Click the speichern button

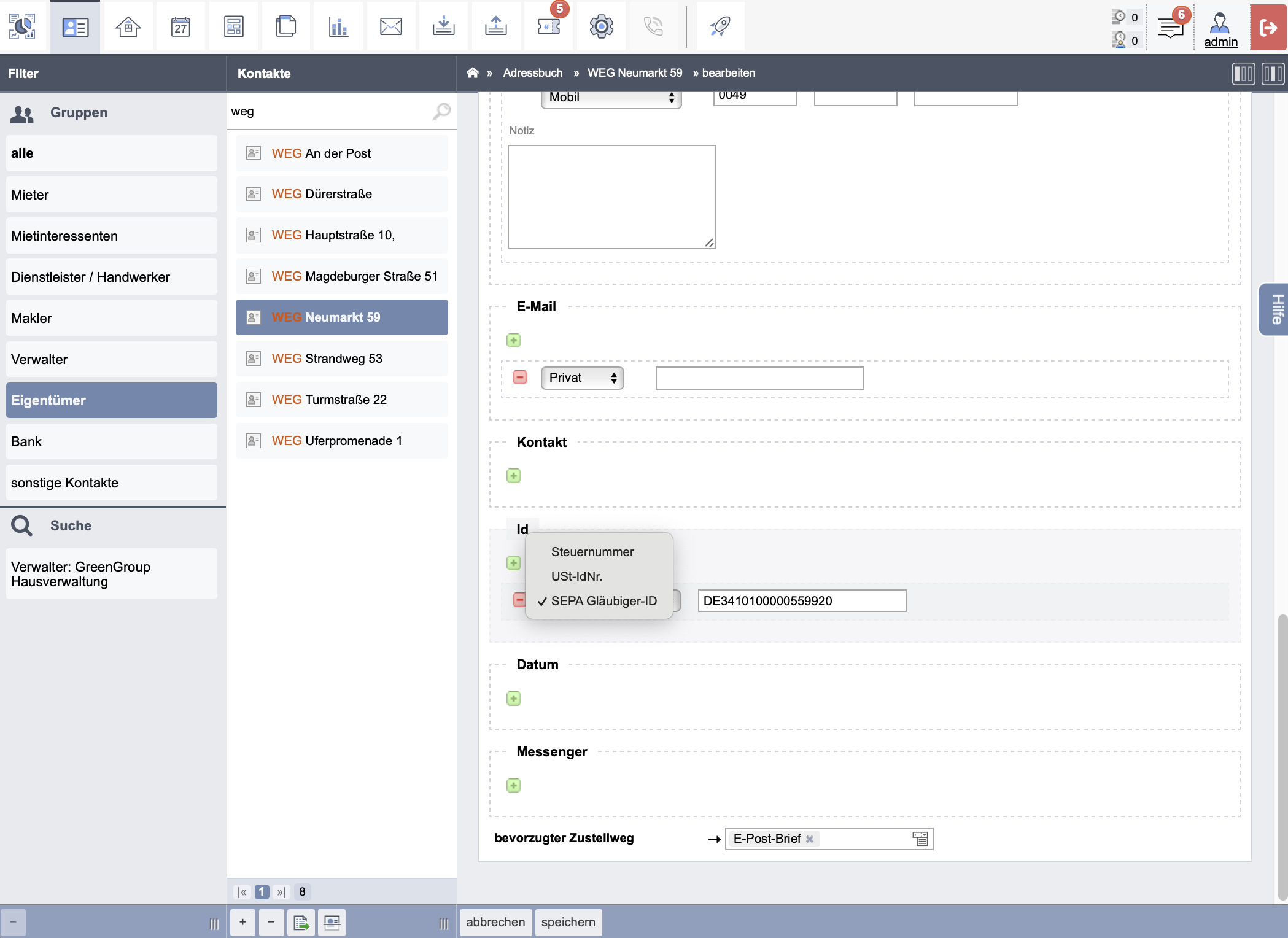tap(568, 922)
